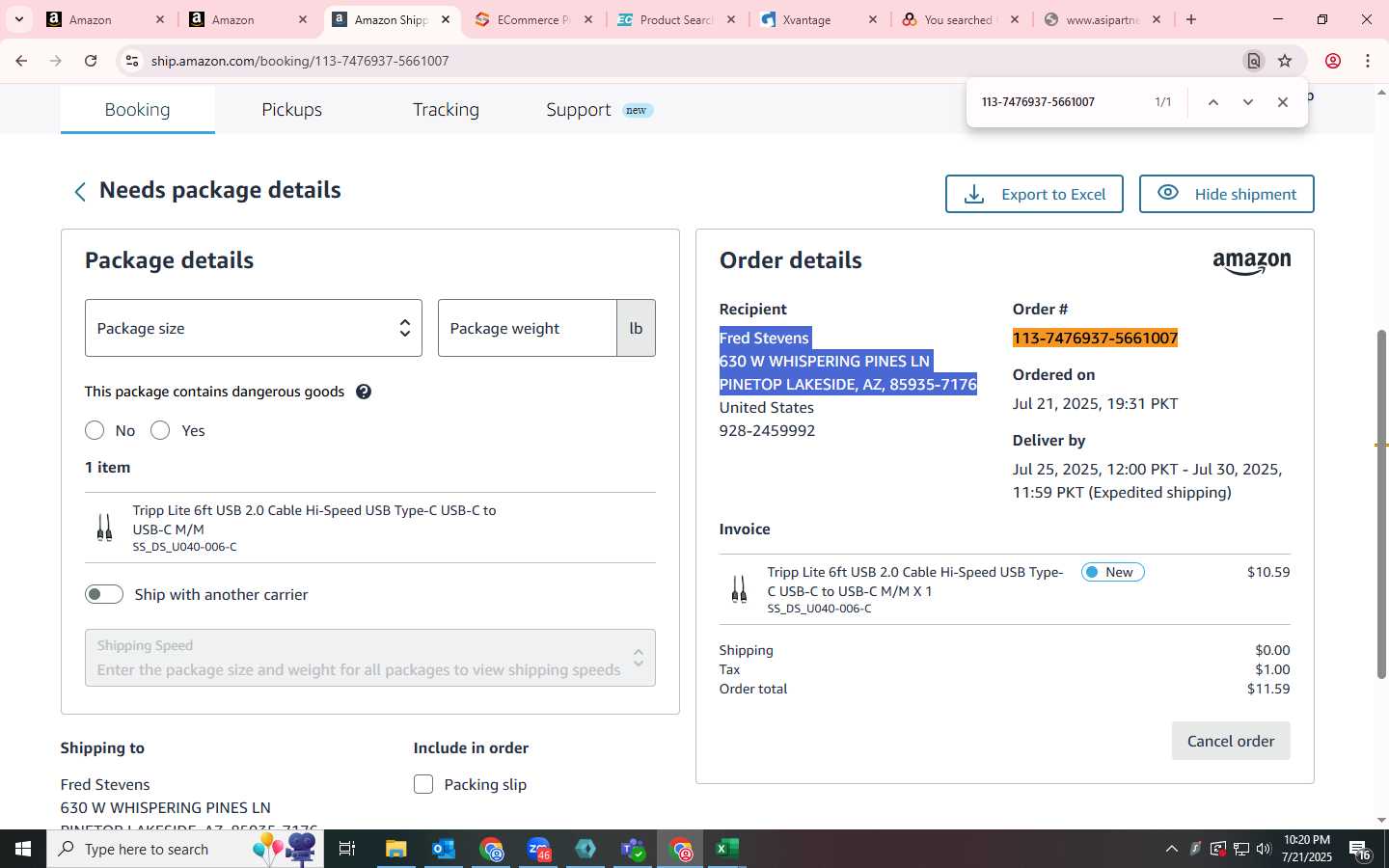
Task: Go back with the Needs package details chevron
Action: tap(80, 192)
